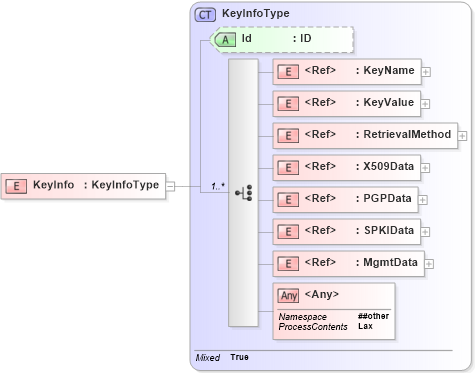Viewport: 475px width, 373px height.
Task: Click the E icon of MgmtData reference
Action: [x=288, y=263]
